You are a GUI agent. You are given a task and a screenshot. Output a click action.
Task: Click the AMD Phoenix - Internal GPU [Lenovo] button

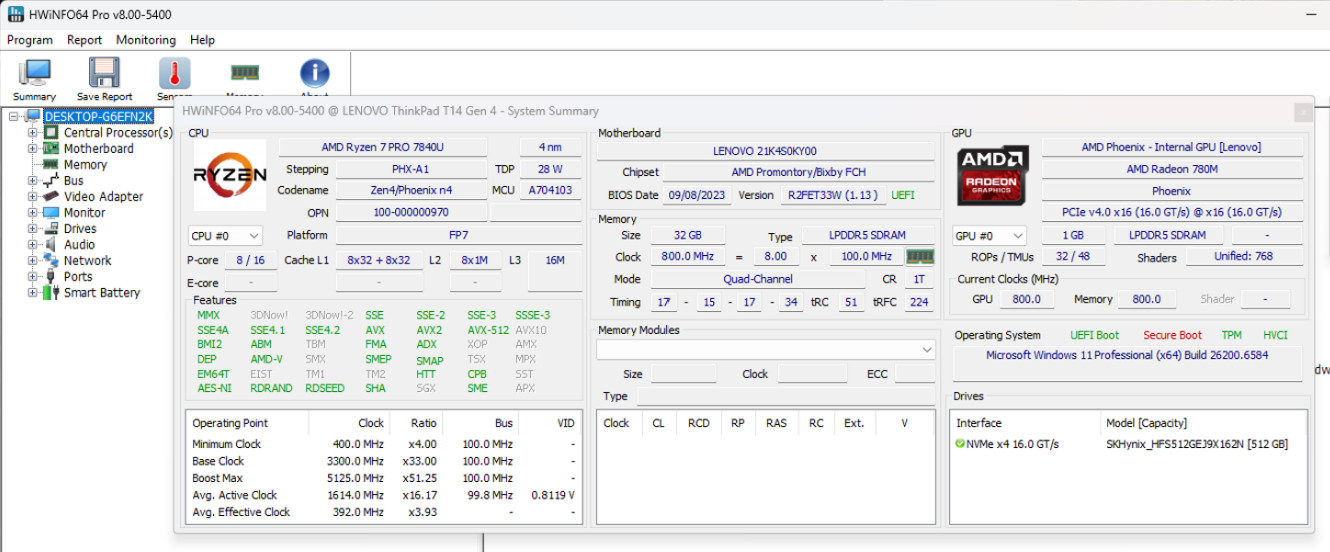(x=1172, y=147)
